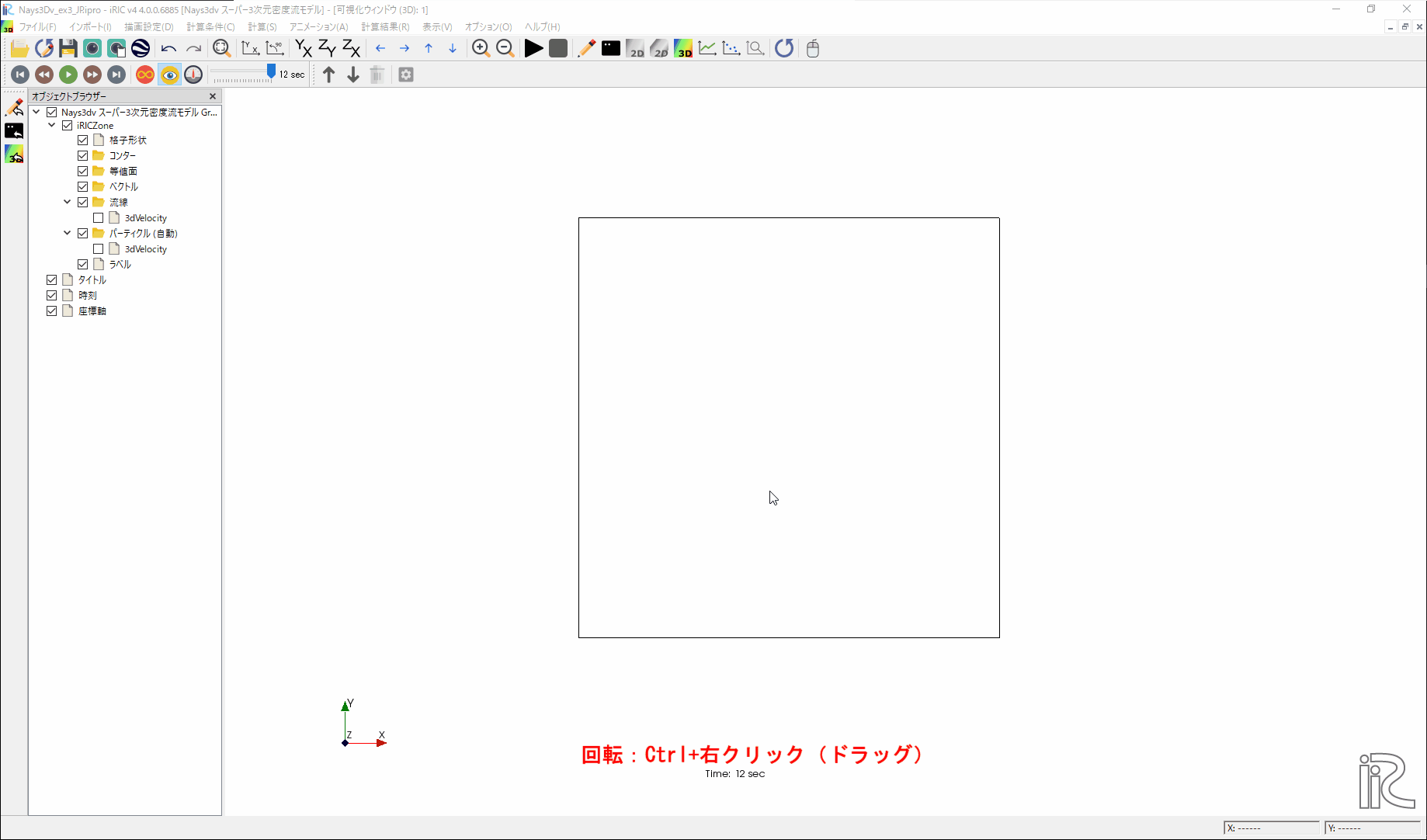
Task: Move view down with the blue down arrow
Action: click(453, 48)
